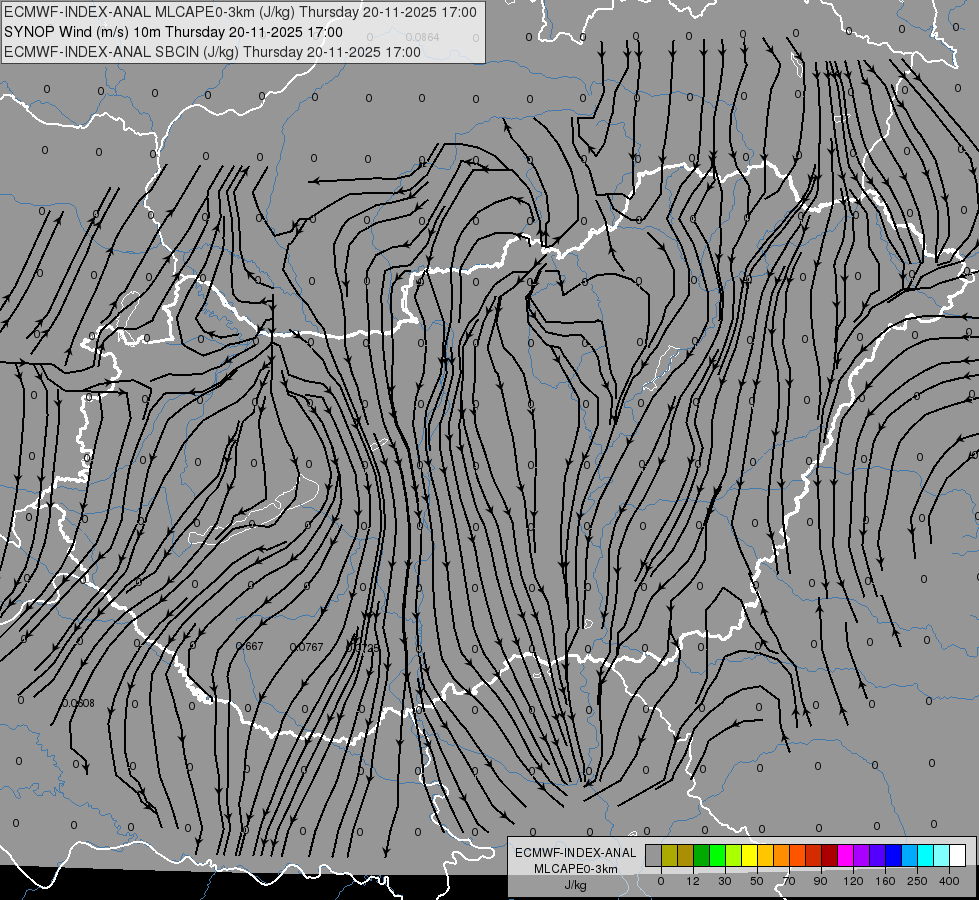Click the legend tick value '120'

point(853,881)
